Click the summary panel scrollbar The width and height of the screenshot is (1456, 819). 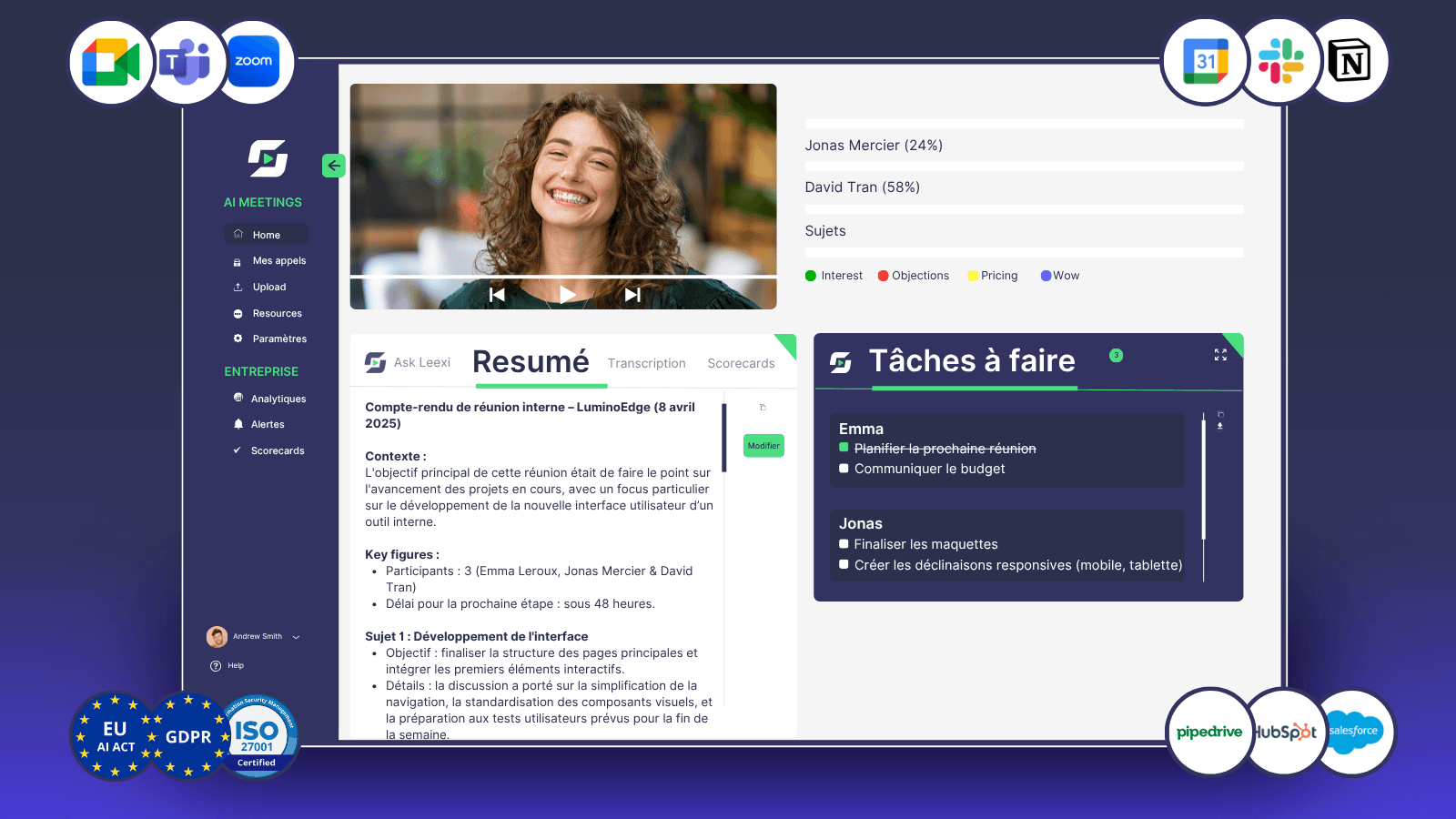[724, 438]
